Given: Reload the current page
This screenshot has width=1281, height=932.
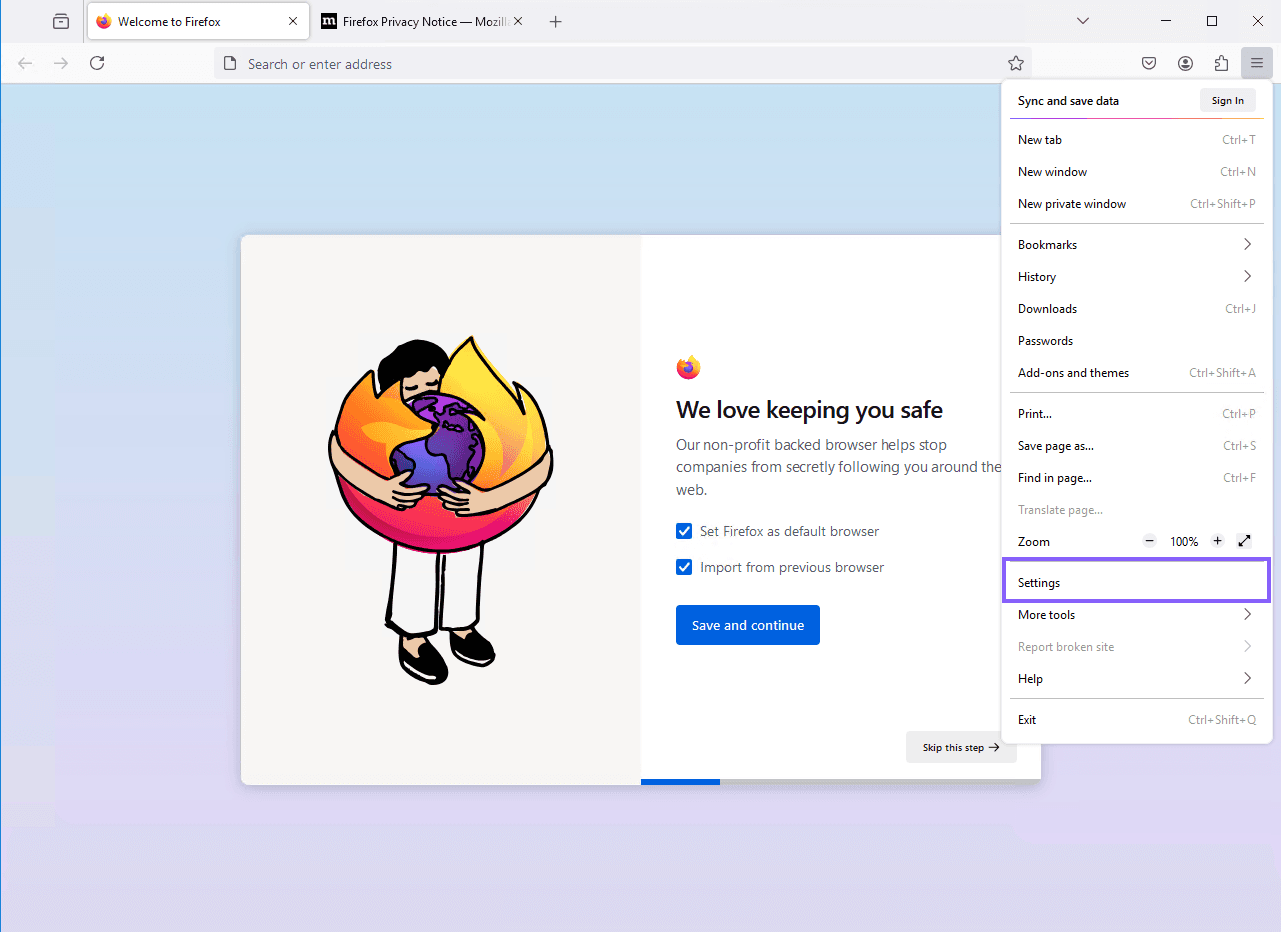Looking at the screenshot, I should [97, 64].
